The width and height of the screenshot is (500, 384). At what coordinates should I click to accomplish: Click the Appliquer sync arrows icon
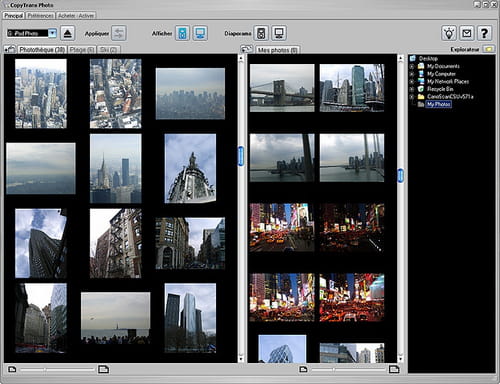(x=119, y=33)
